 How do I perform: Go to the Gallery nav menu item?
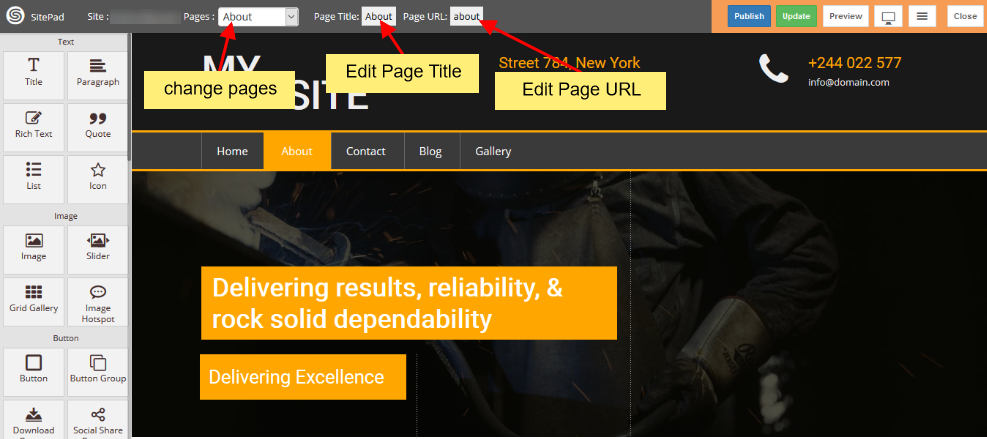click(x=493, y=151)
